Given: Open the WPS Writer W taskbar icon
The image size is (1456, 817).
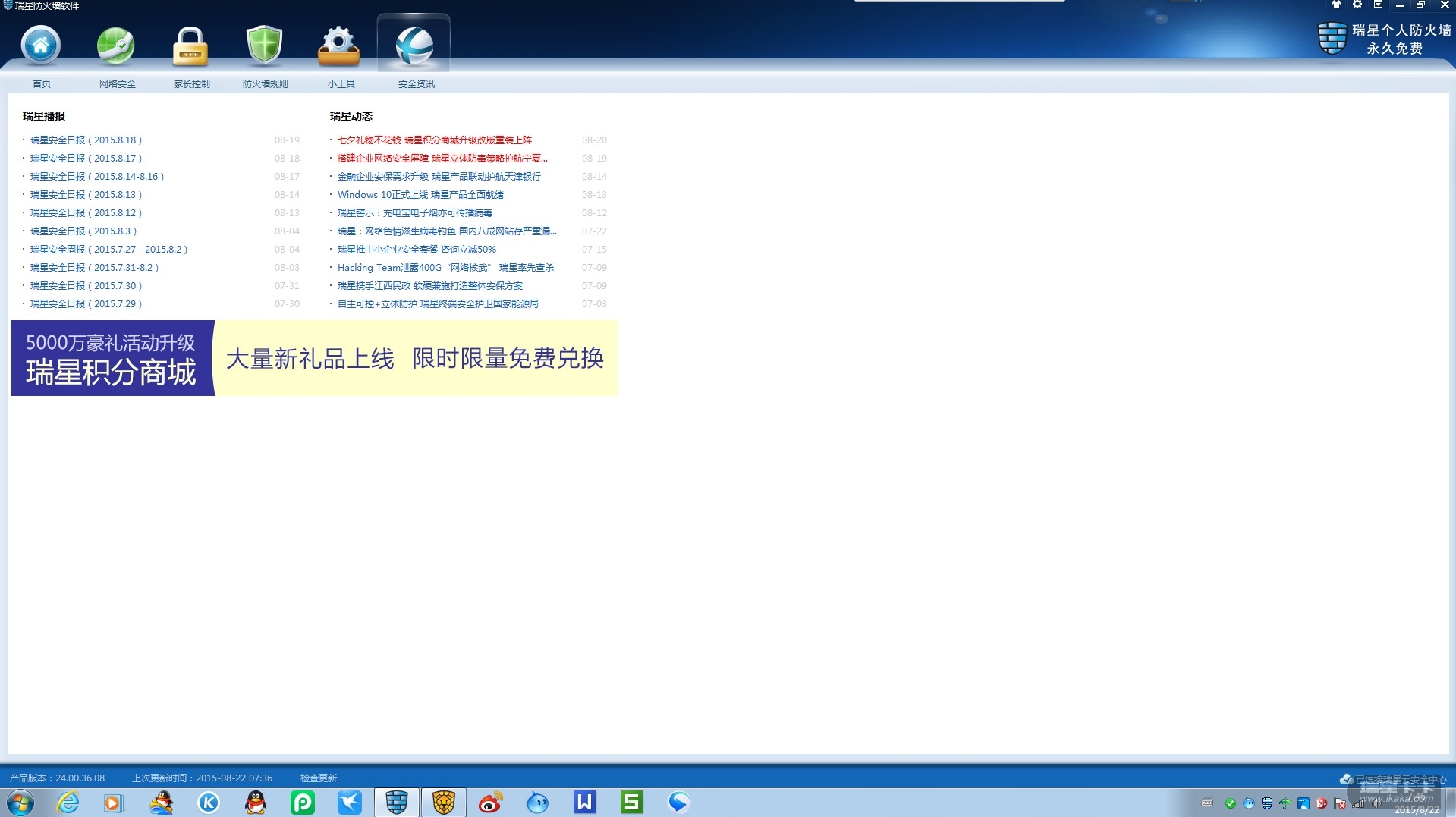Looking at the screenshot, I should coord(585,803).
